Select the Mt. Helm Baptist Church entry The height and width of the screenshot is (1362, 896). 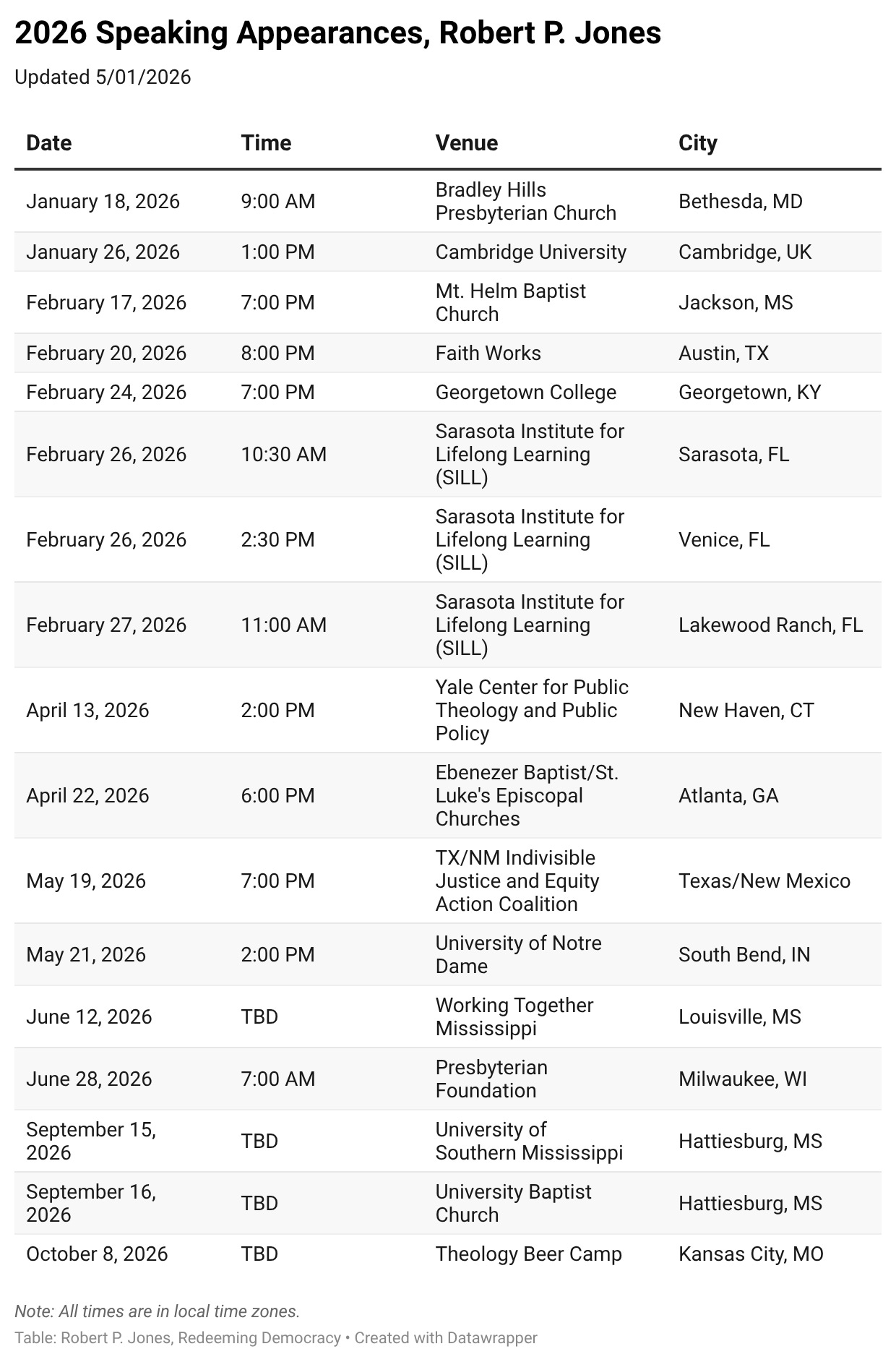510,302
